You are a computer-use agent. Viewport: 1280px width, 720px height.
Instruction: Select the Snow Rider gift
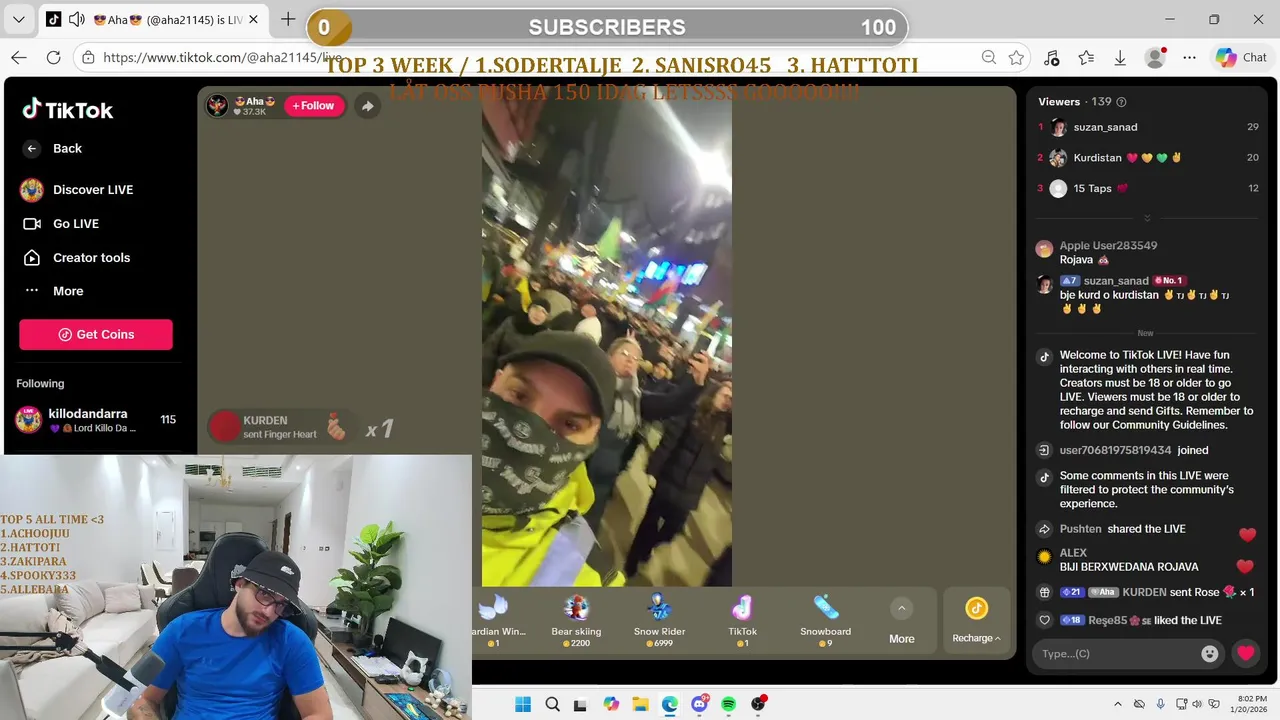(x=659, y=620)
